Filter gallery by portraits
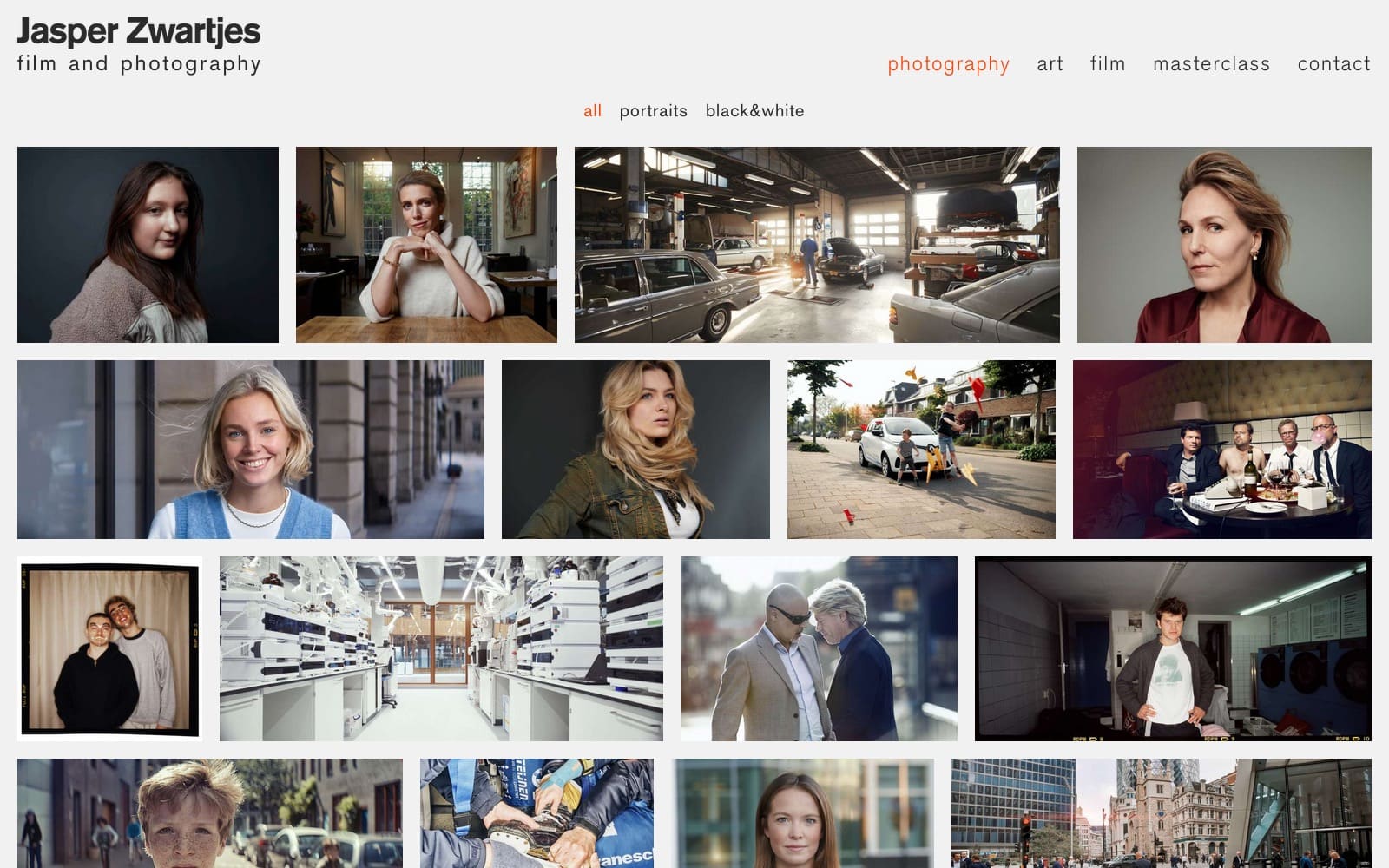 click(653, 111)
